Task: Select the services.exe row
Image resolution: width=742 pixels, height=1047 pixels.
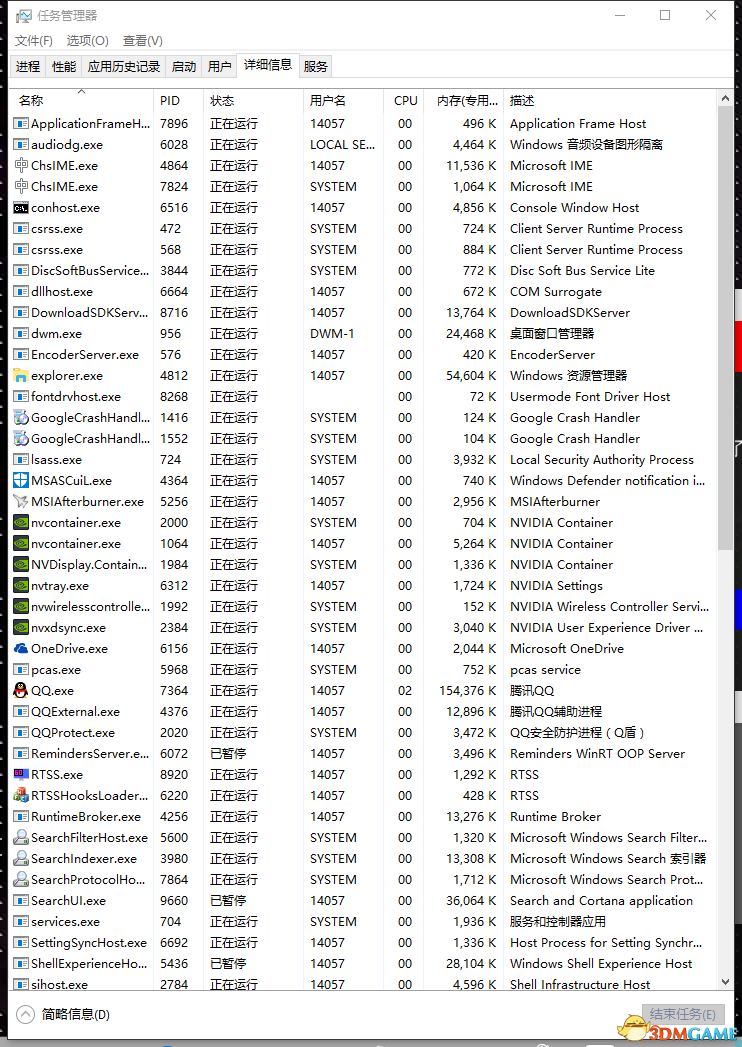Action: (363, 922)
